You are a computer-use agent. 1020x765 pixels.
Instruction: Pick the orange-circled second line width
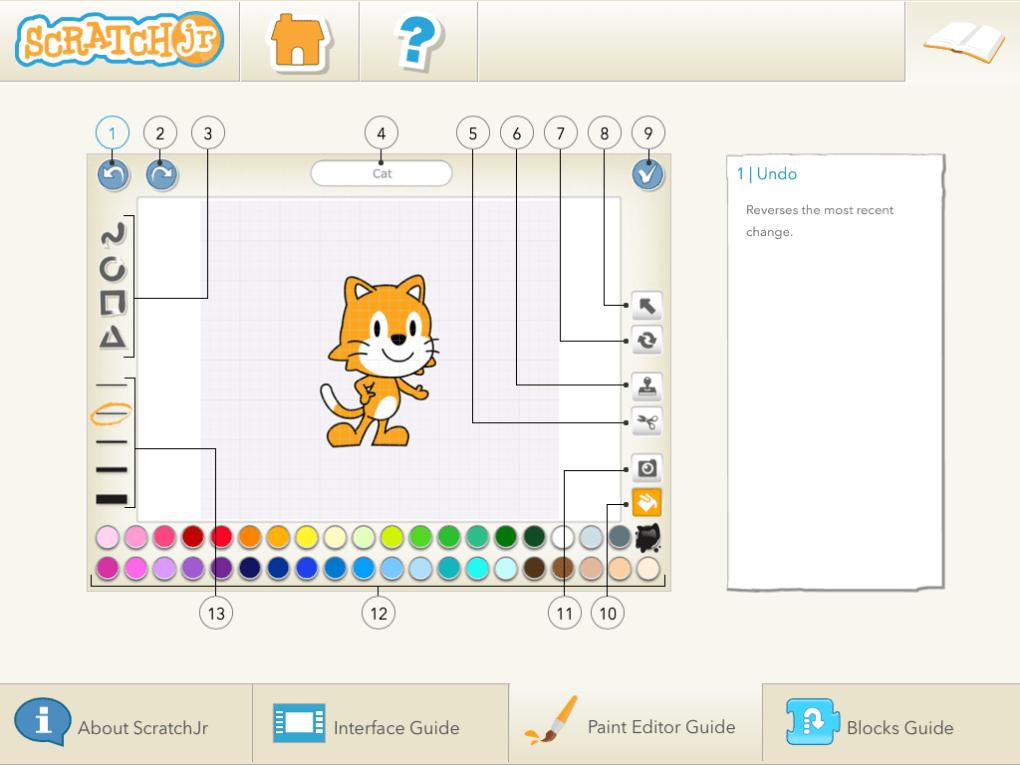[x=111, y=413]
